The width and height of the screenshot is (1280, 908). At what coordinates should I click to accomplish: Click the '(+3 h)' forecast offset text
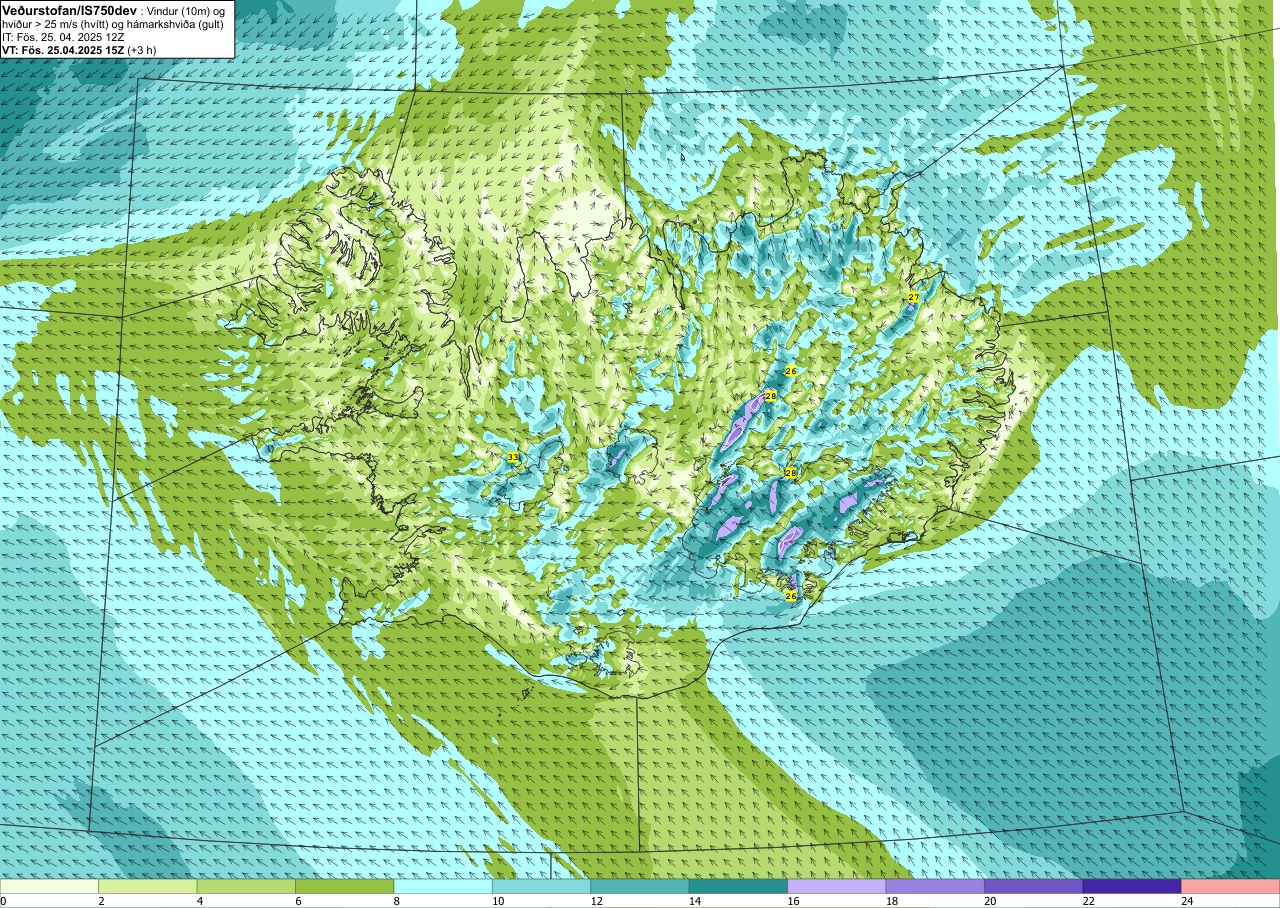143,50
